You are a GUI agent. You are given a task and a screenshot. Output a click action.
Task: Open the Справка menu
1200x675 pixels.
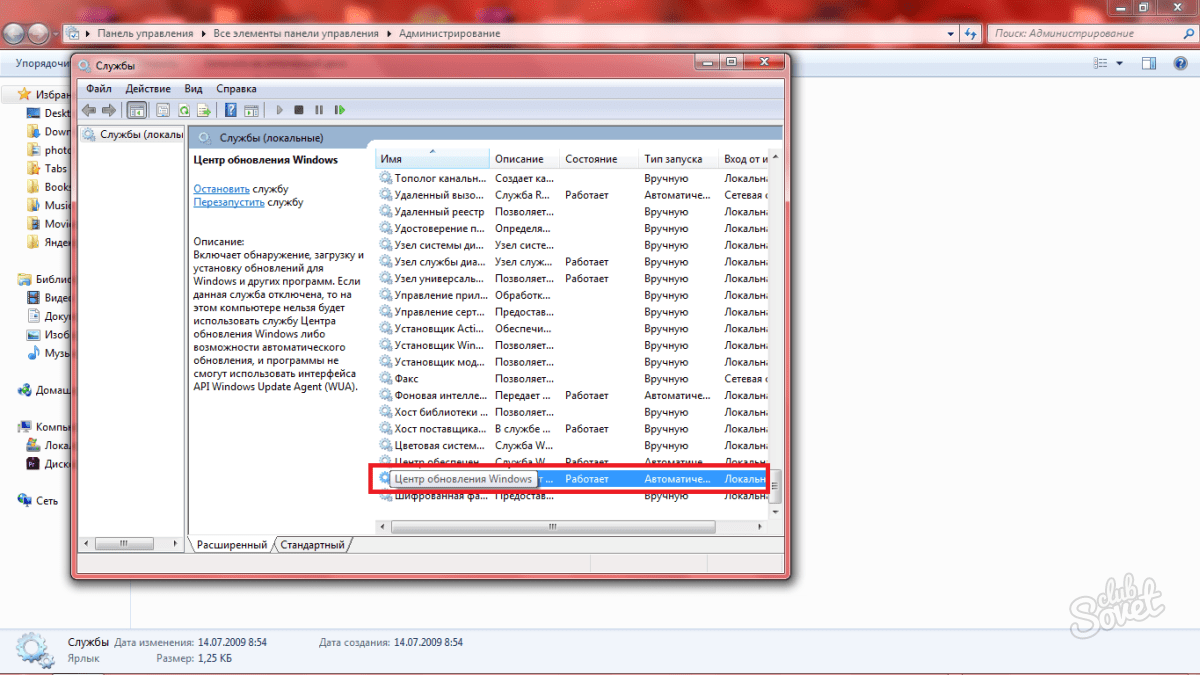click(236, 89)
